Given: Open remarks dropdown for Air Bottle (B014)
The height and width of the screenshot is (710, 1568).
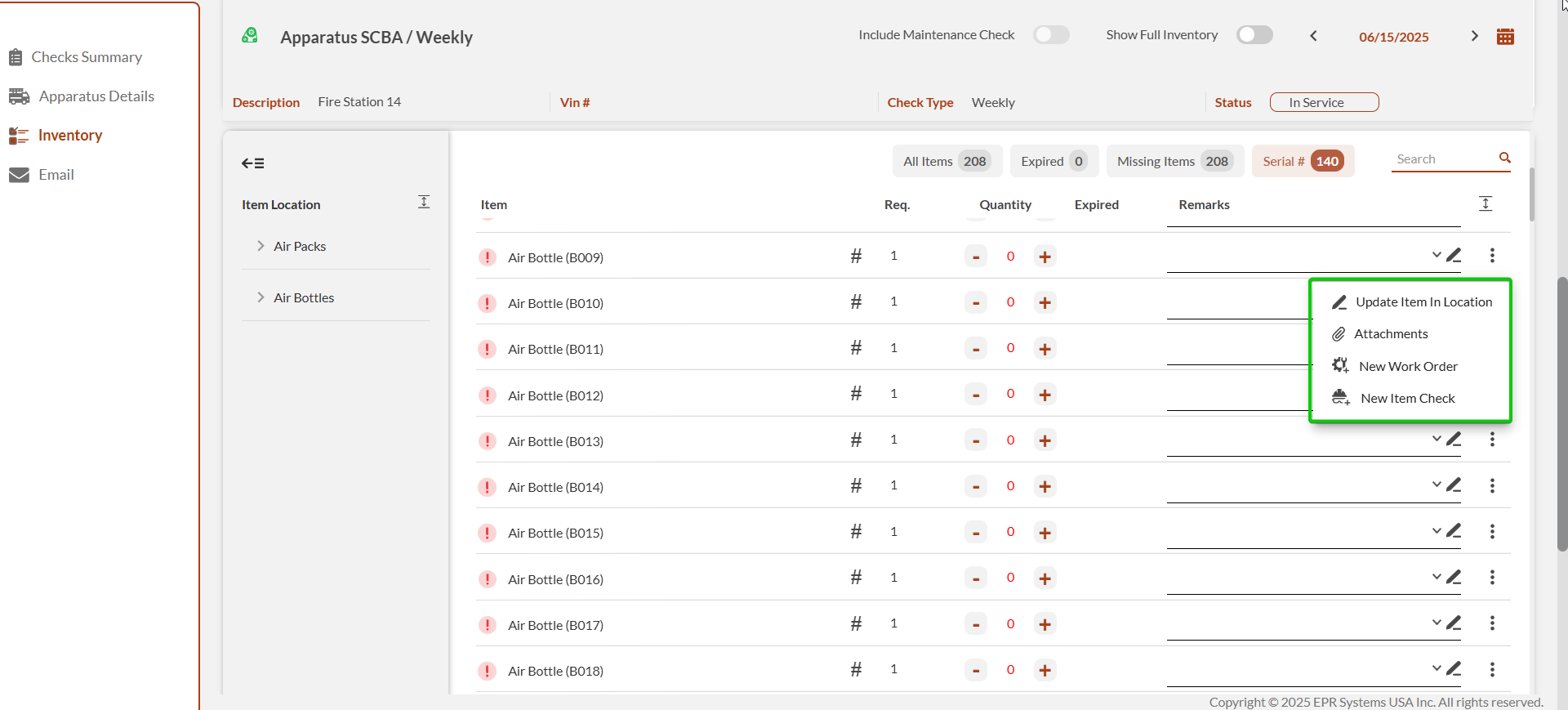Looking at the screenshot, I should click(x=1436, y=485).
